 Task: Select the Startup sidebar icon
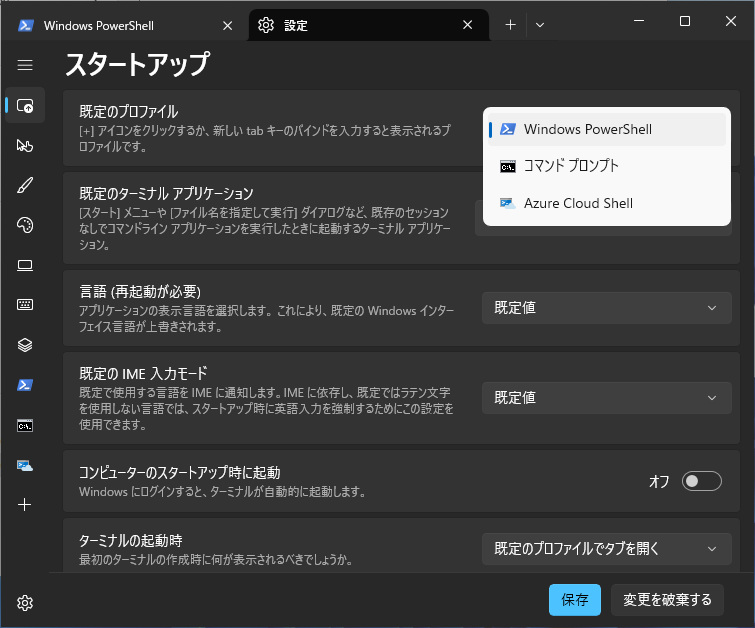tap(25, 105)
